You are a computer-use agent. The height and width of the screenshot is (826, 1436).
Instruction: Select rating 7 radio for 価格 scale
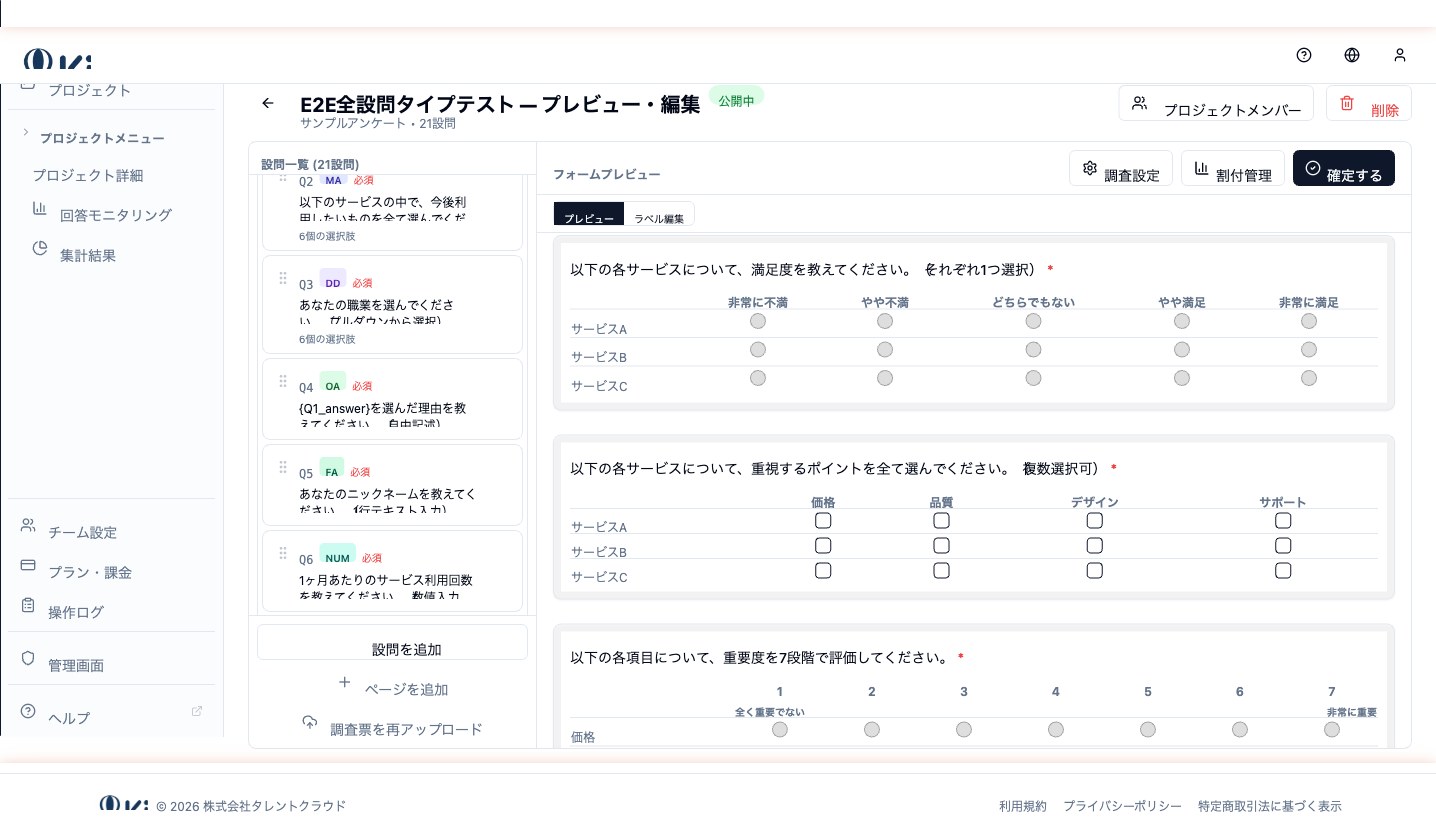pyautogui.click(x=1331, y=730)
